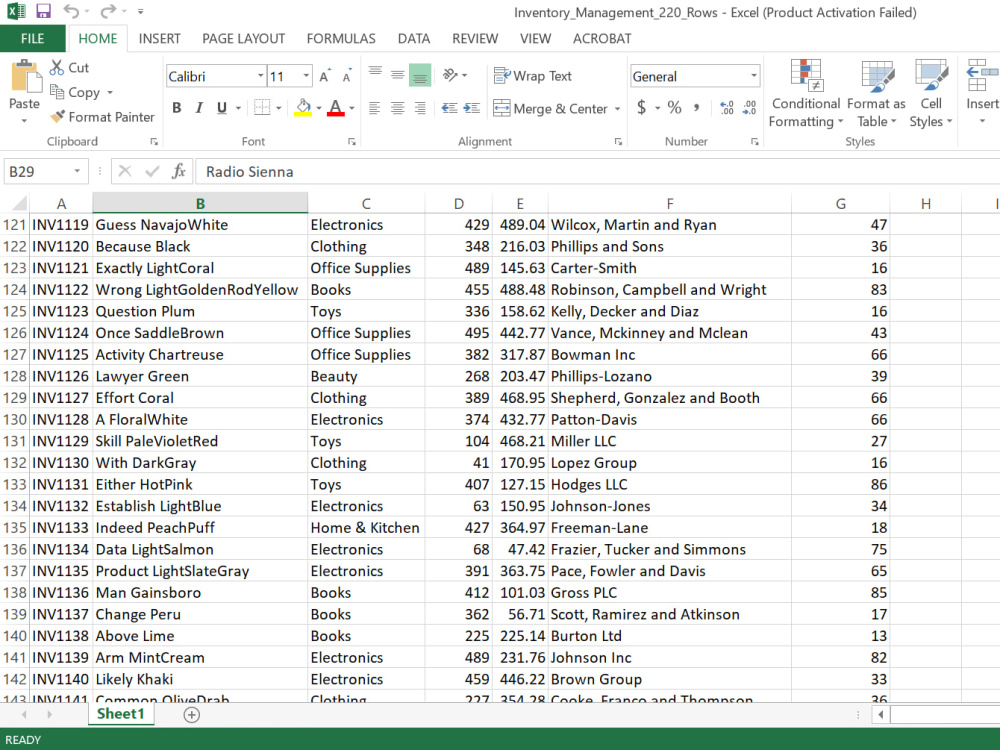
Task: Click Decrease Decimal icon
Action: (750, 108)
